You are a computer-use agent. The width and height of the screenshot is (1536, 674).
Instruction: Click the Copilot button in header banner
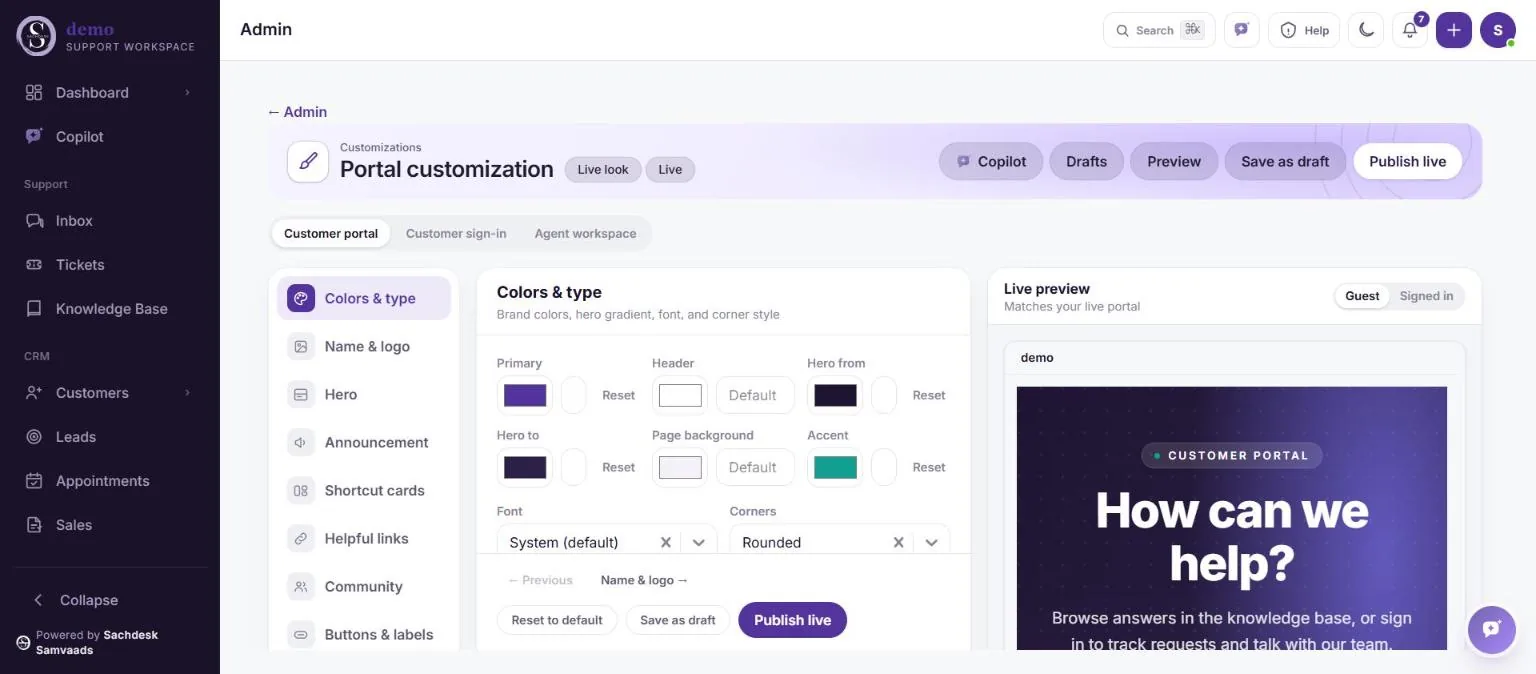click(x=991, y=161)
